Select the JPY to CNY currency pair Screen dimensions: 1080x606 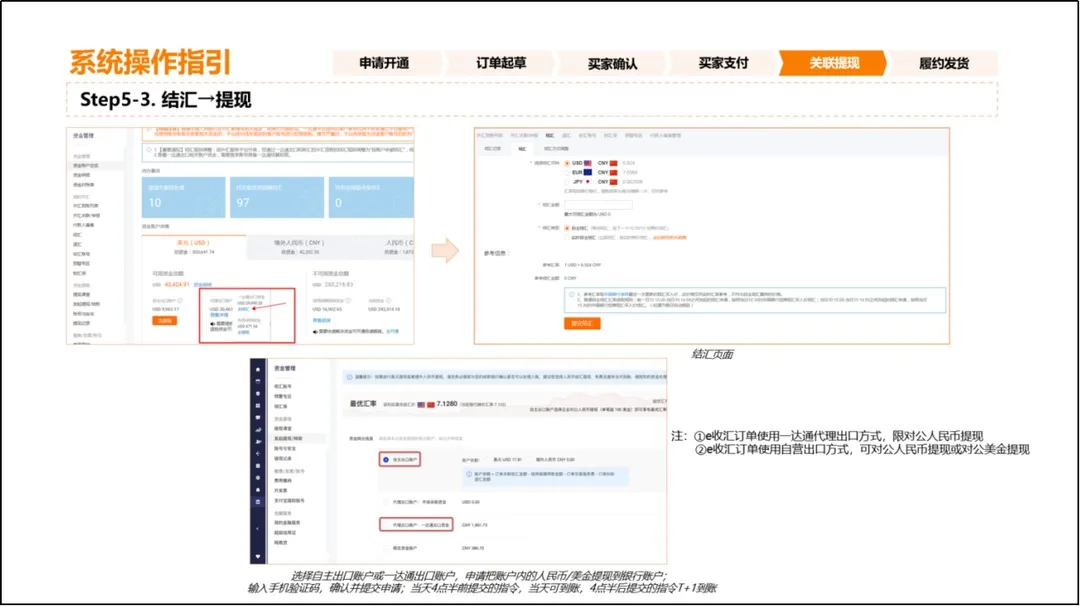[566, 181]
